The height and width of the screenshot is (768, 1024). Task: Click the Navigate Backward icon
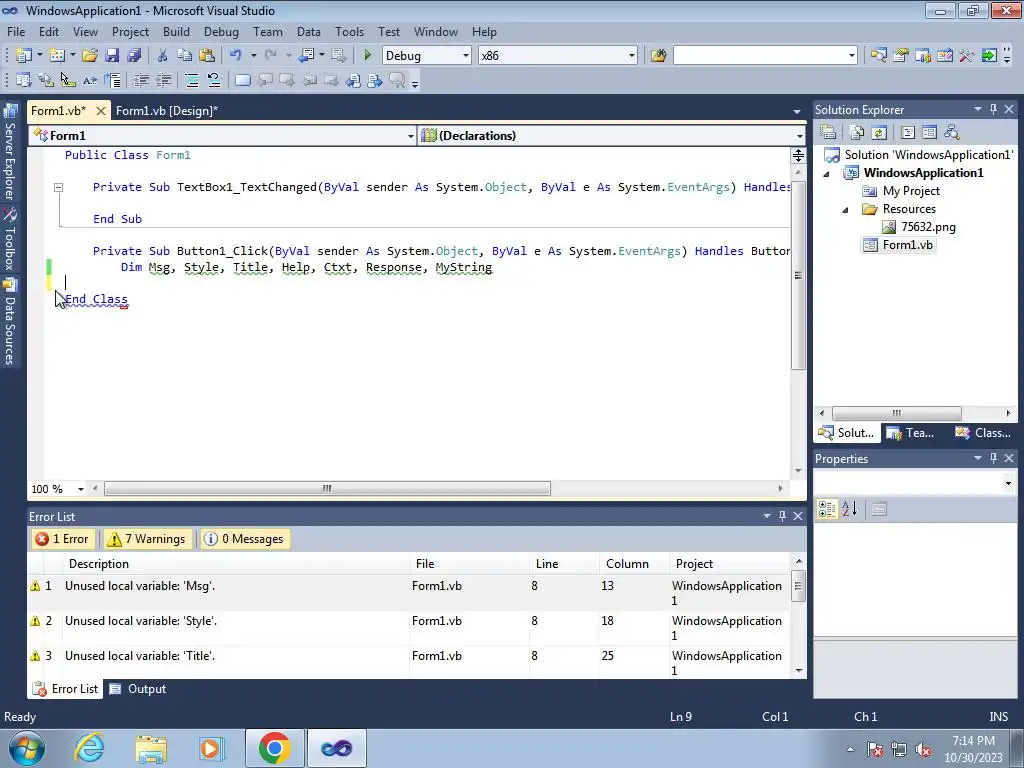[x=306, y=56]
